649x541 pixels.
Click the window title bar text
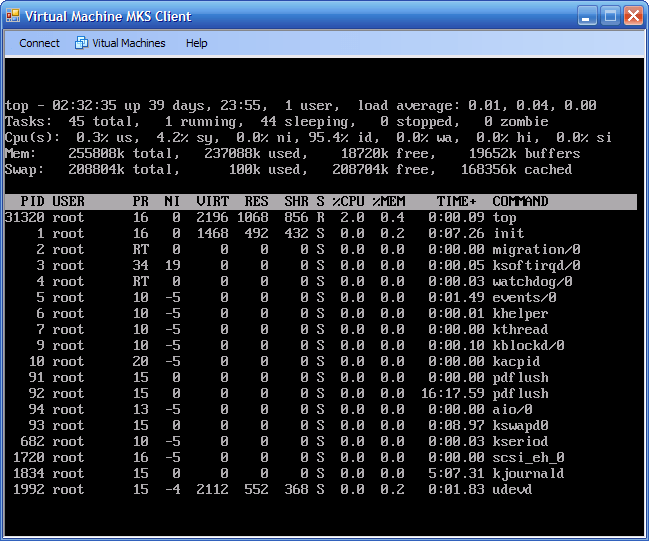108,16
